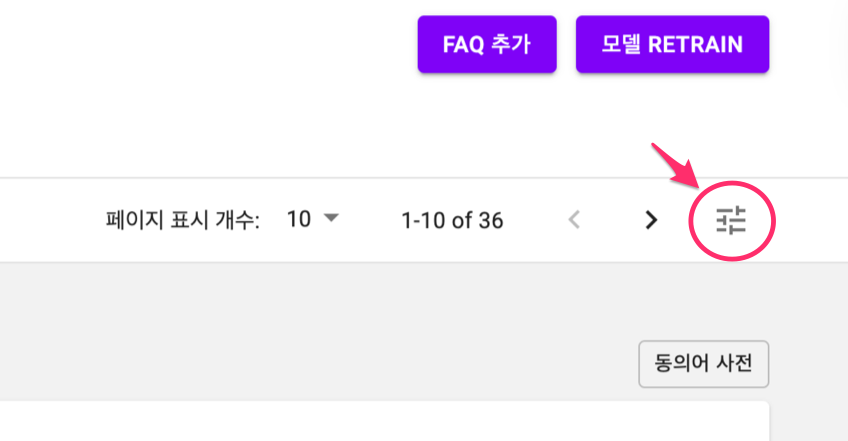Select the left chevron pagination arrow

click(x=574, y=220)
